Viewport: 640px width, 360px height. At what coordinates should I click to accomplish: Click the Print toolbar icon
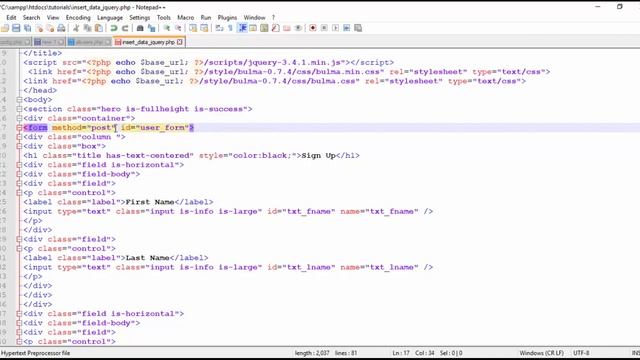click(61, 28)
